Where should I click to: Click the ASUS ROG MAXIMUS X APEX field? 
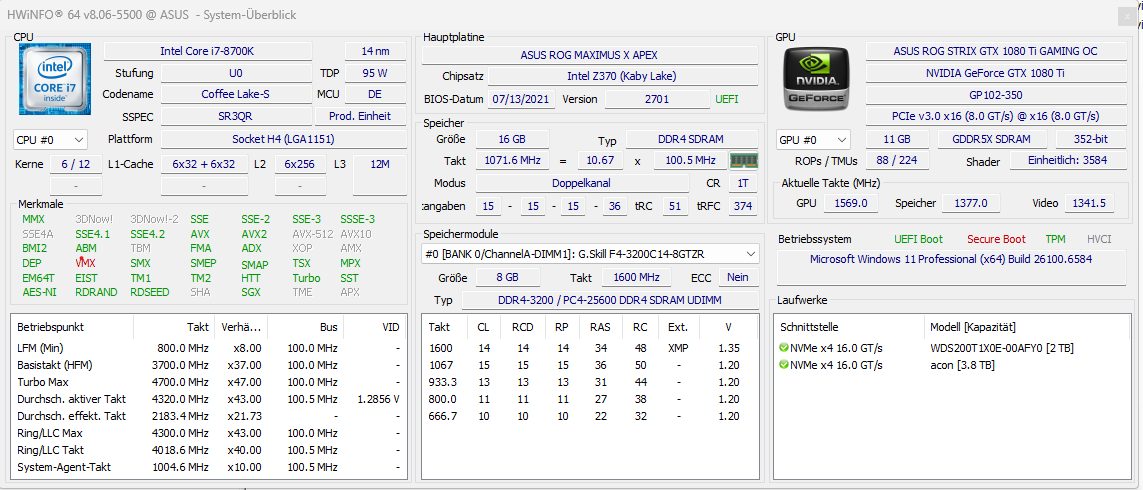(590, 55)
